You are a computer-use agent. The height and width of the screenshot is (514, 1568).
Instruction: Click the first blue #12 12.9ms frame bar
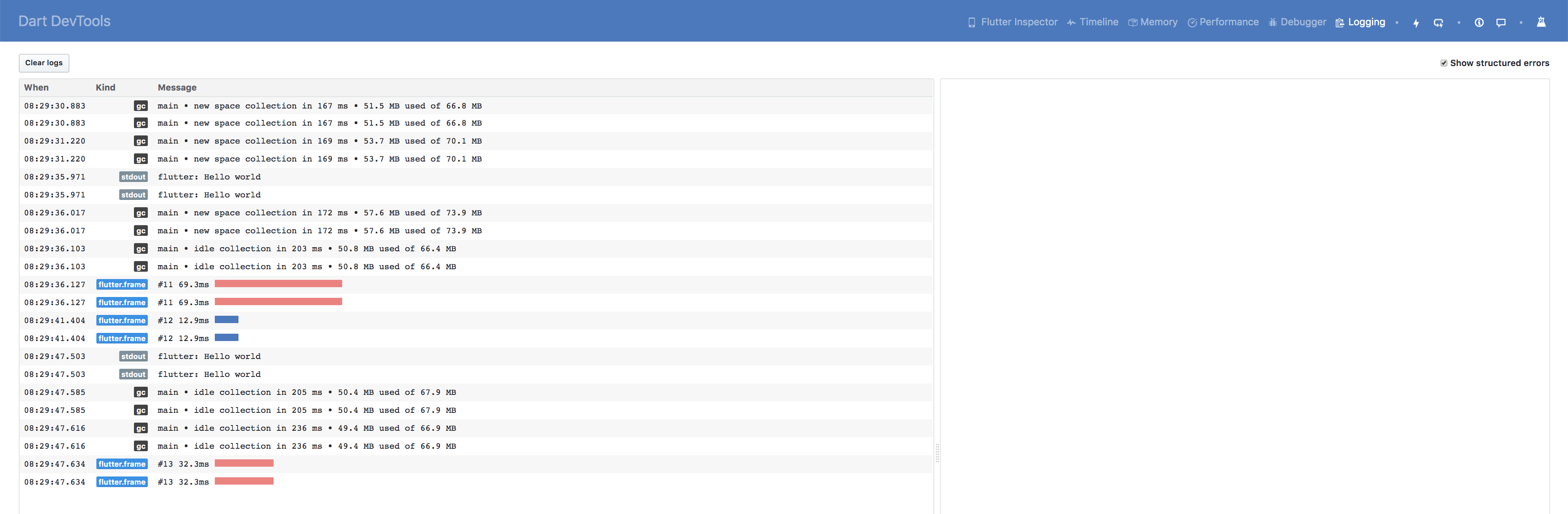[x=227, y=320]
